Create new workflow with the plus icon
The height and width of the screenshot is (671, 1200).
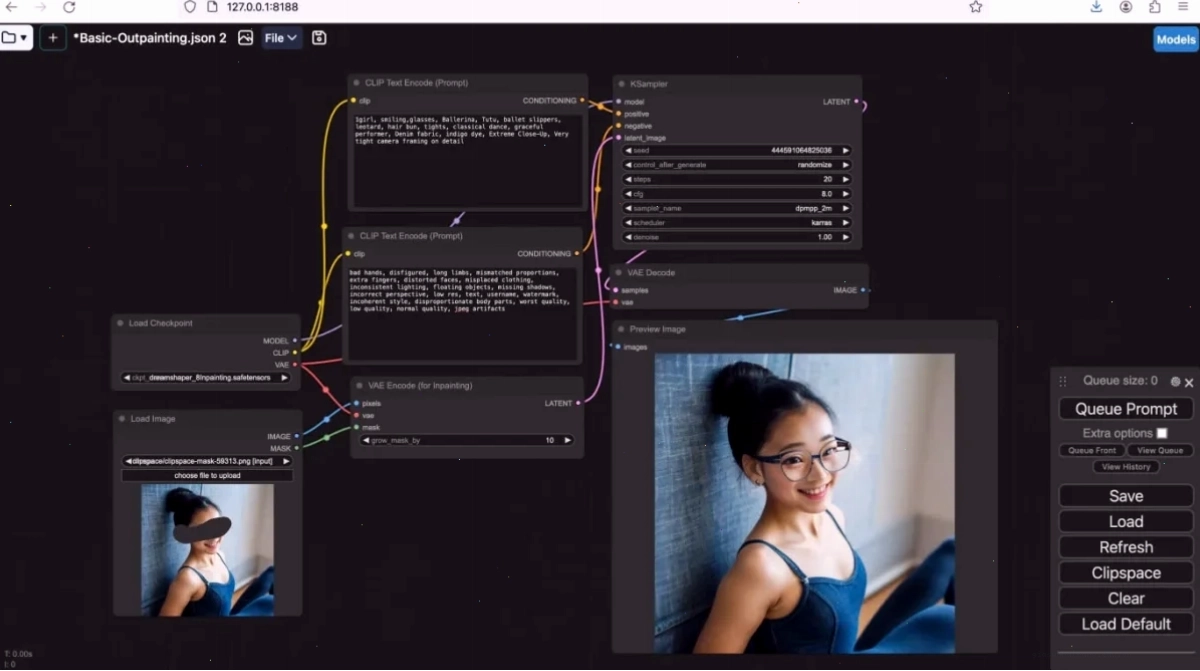click(53, 38)
